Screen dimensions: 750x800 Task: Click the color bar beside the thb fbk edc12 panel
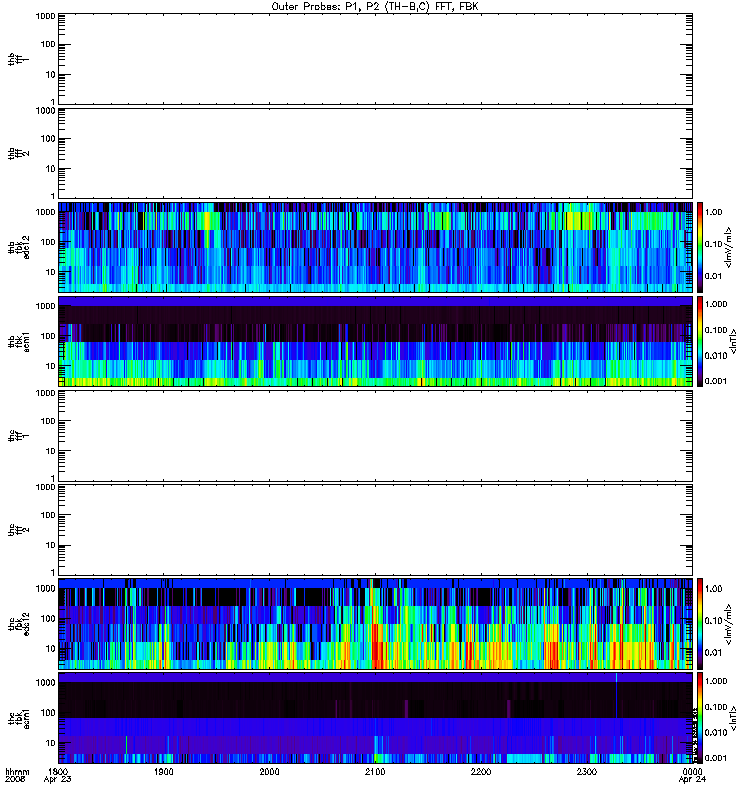click(x=700, y=247)
